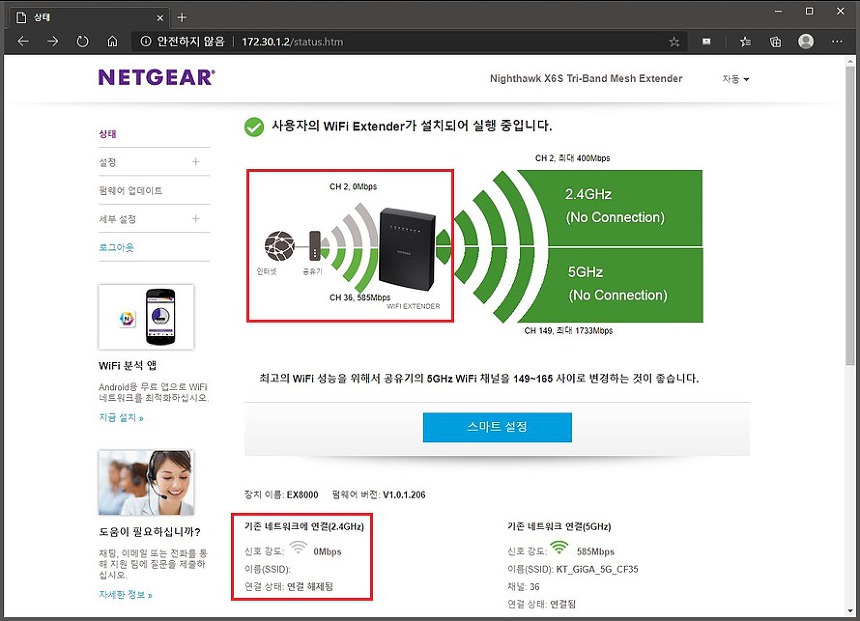860x621 pixels.
Task: Click the green 5GHz signal strength icon
Action: pyautogui.click(x=559, y=547)
